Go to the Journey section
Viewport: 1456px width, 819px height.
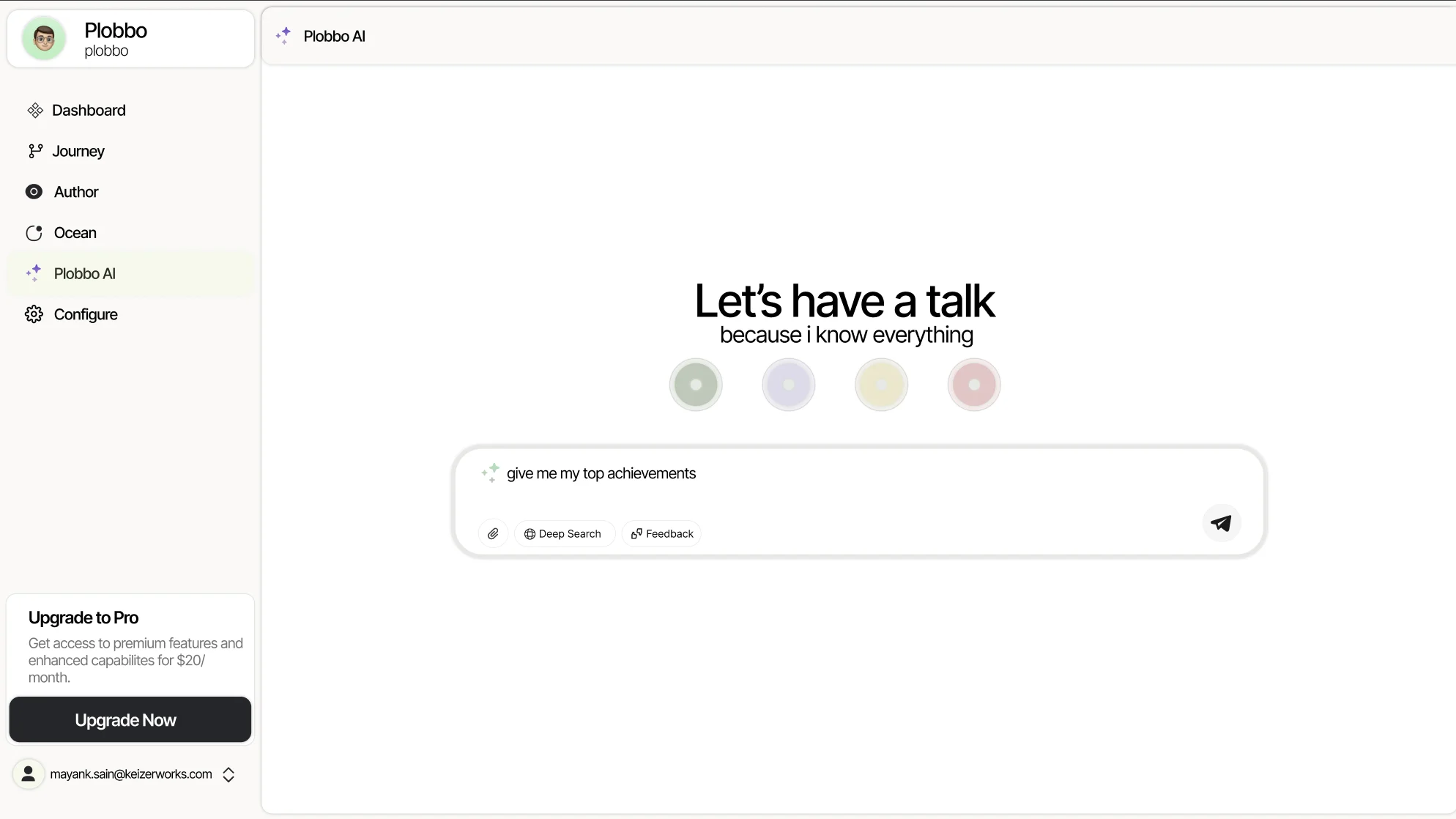click(130, 151)
